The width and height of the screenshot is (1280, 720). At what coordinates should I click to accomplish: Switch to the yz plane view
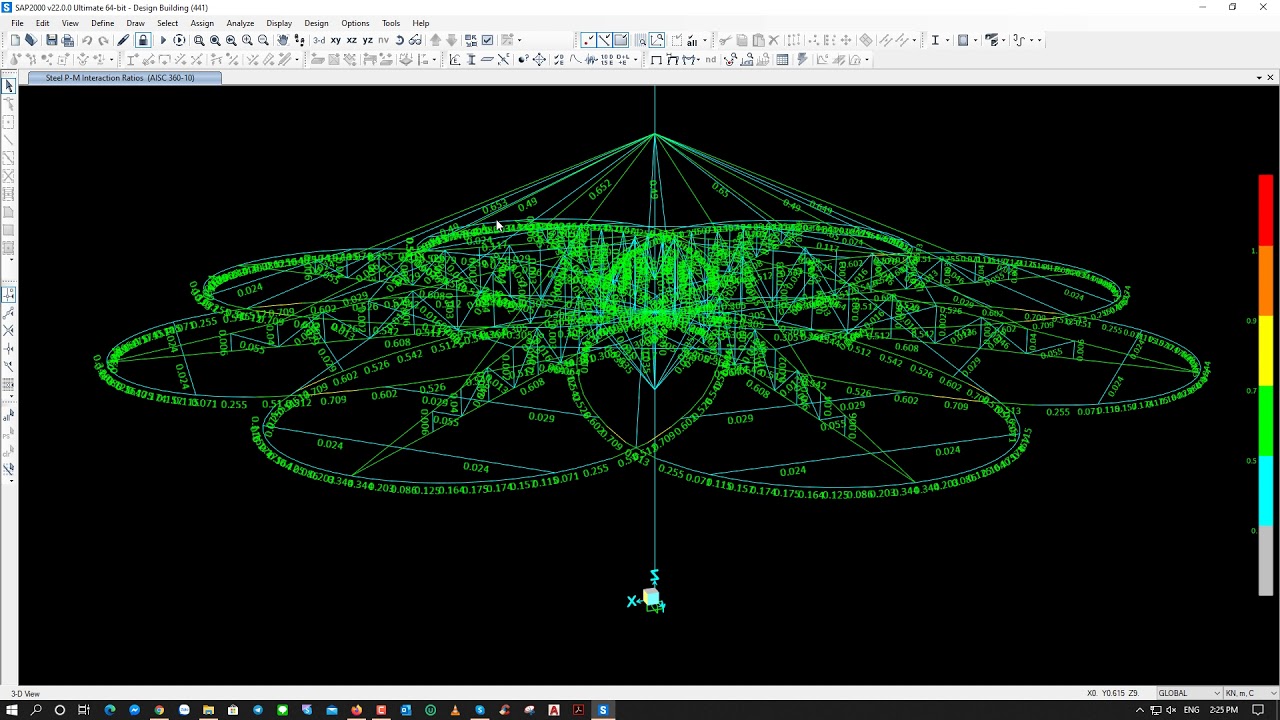point(367,40)
